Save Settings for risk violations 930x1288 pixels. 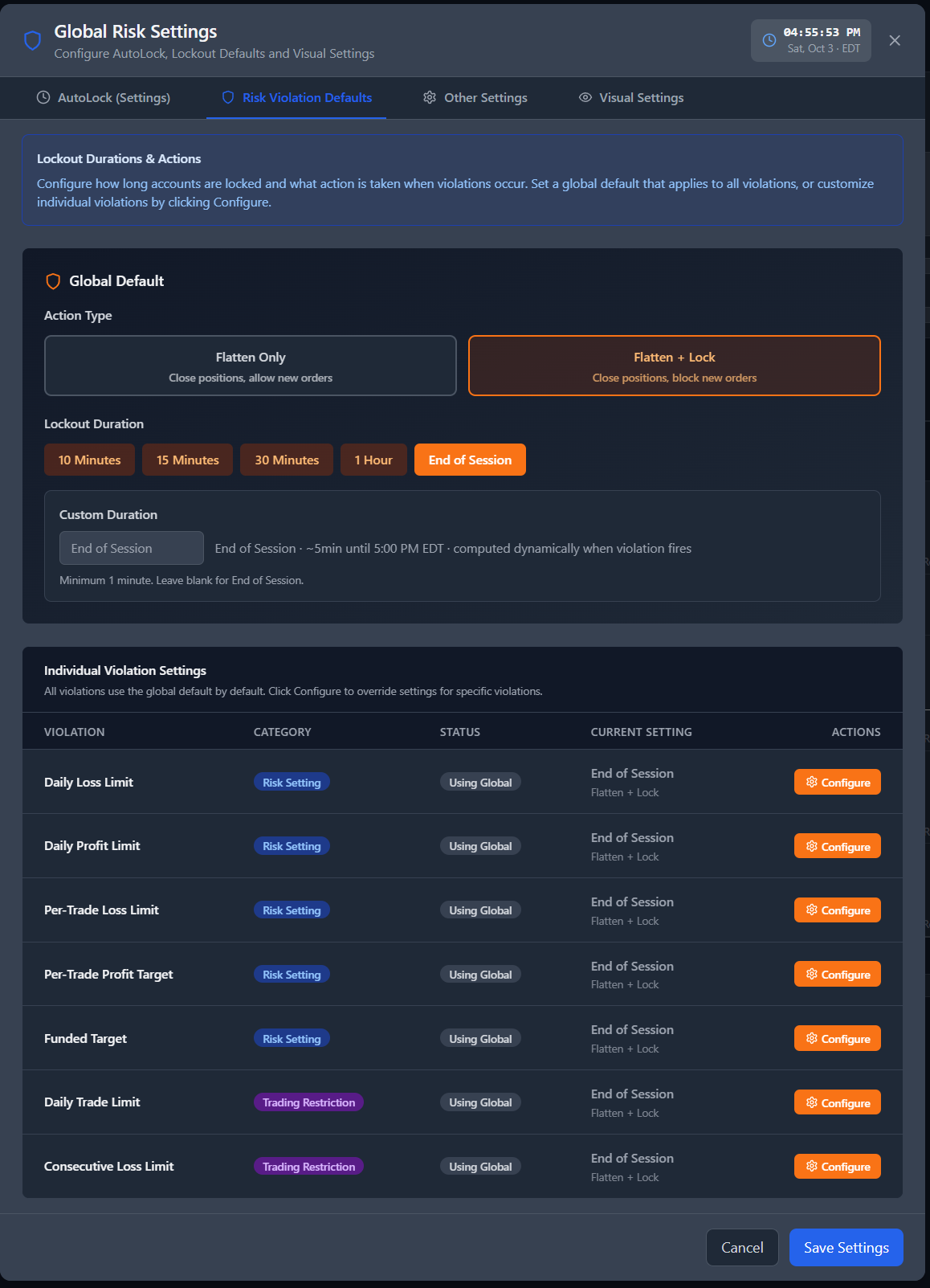tap(846, 1247)
